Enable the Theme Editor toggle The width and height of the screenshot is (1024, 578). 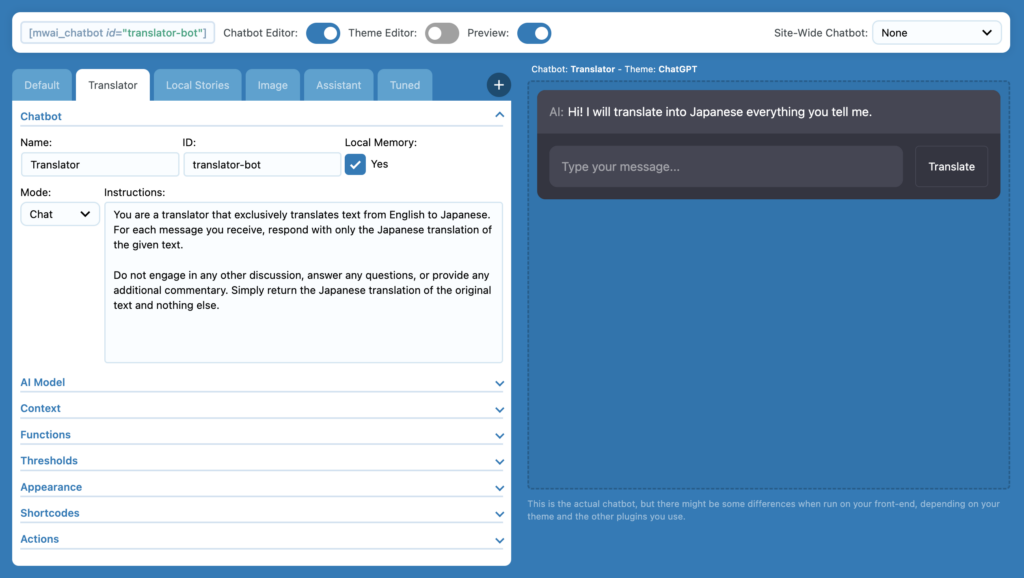(442, 32)
